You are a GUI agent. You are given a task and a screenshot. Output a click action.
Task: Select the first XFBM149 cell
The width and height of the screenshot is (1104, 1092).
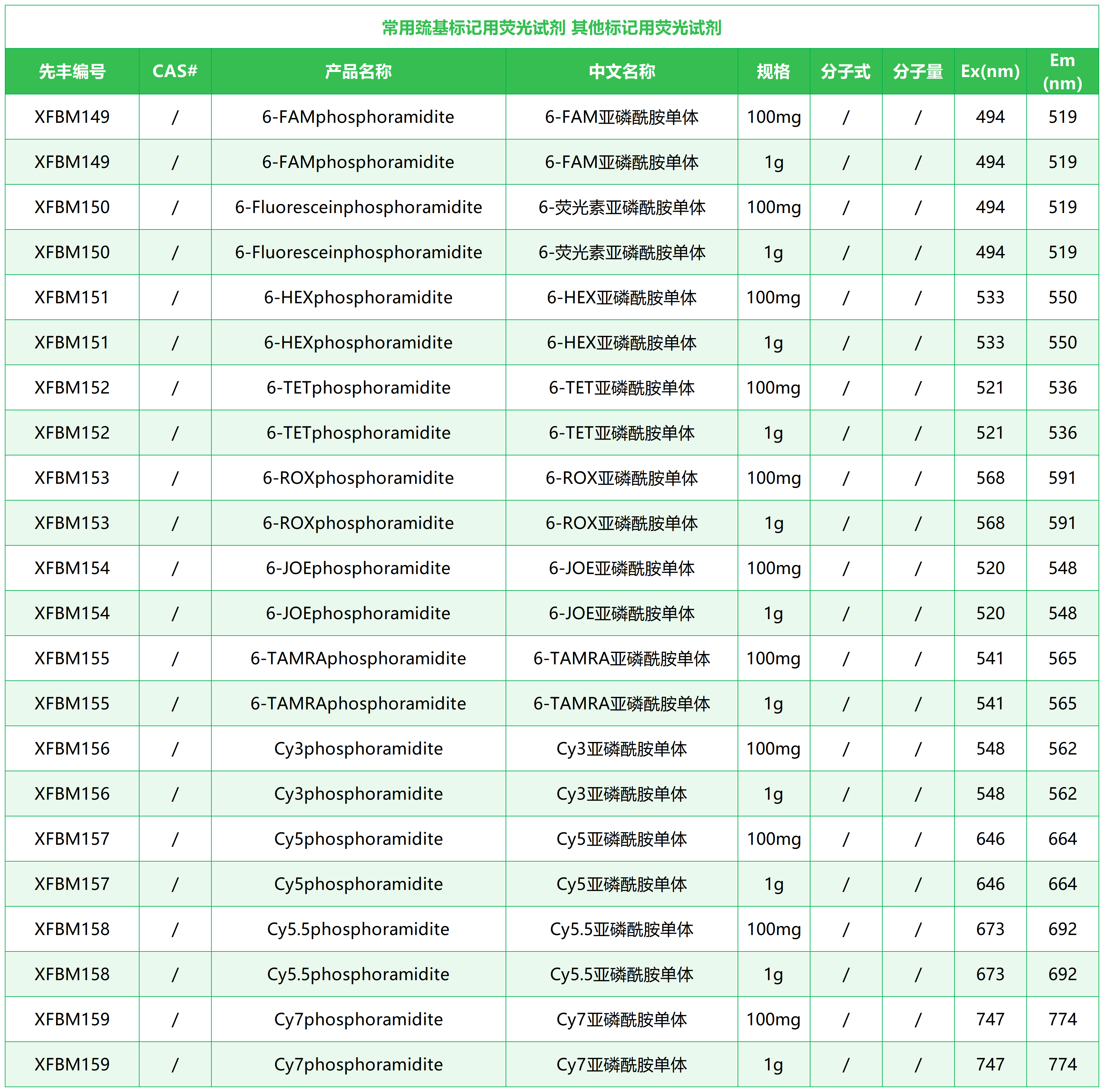(x=72, y=117)
